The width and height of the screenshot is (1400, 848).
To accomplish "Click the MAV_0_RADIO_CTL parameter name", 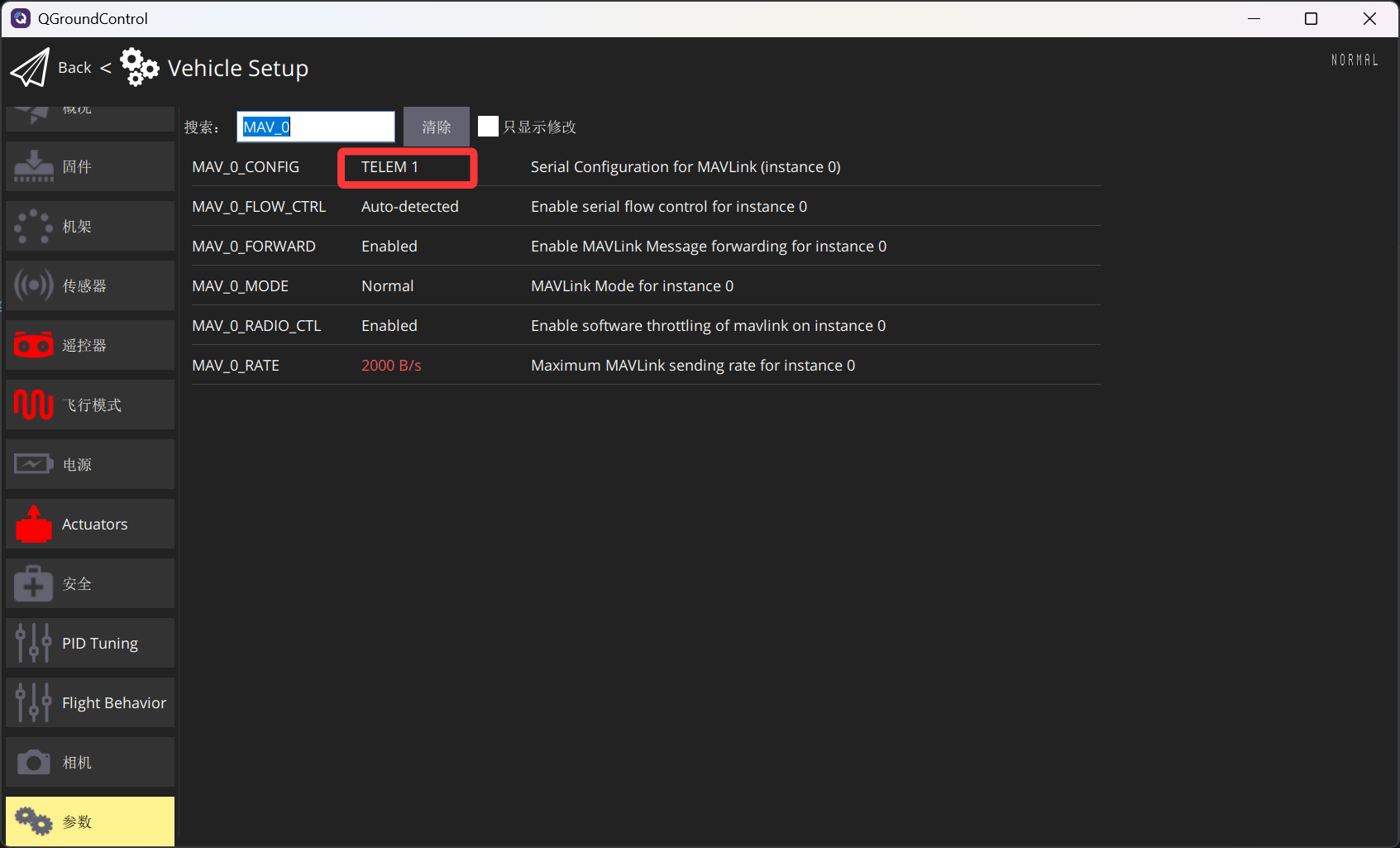I will [x=256, y=326].
